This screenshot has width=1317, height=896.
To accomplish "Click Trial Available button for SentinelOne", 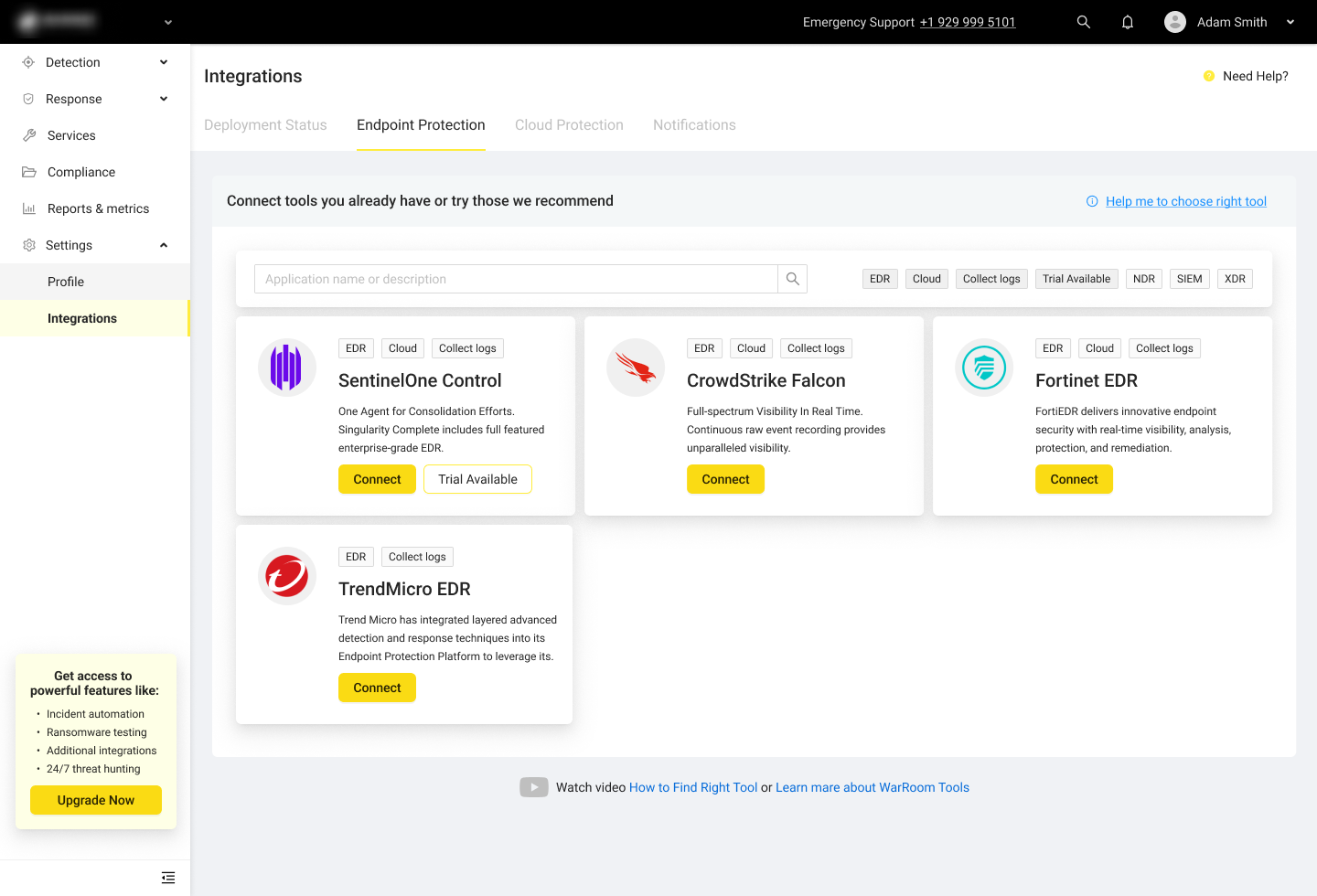I will click(477, 479).
